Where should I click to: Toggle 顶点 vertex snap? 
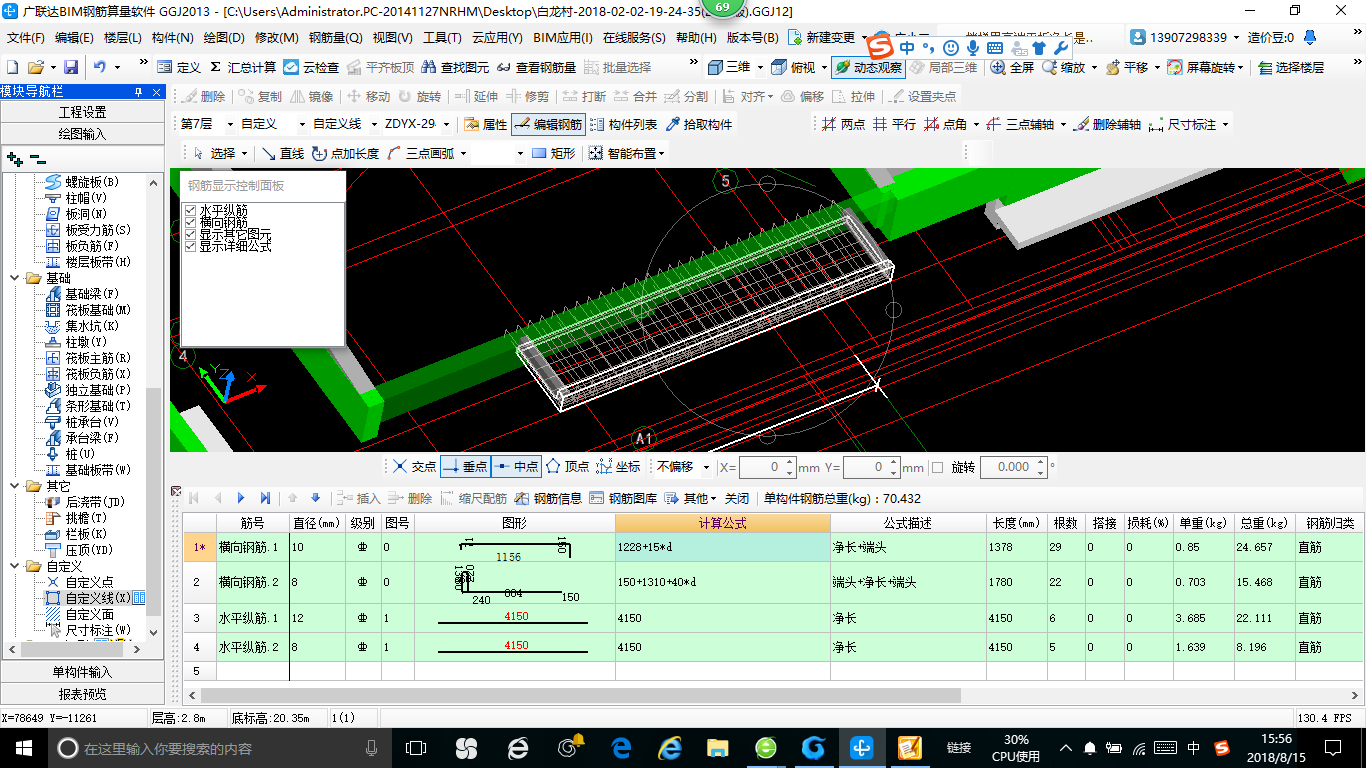pyautogui.click(x=567, y=466)
